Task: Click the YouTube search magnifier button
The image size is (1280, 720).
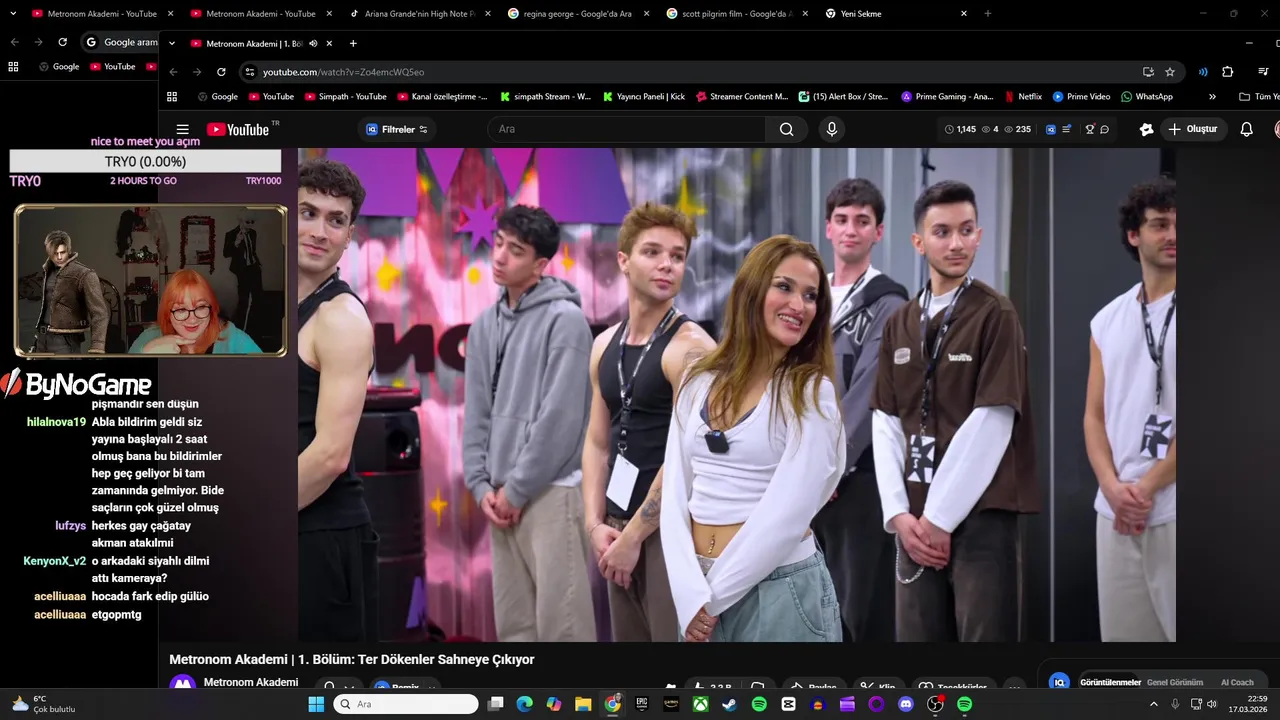Action: click(787, 129)
